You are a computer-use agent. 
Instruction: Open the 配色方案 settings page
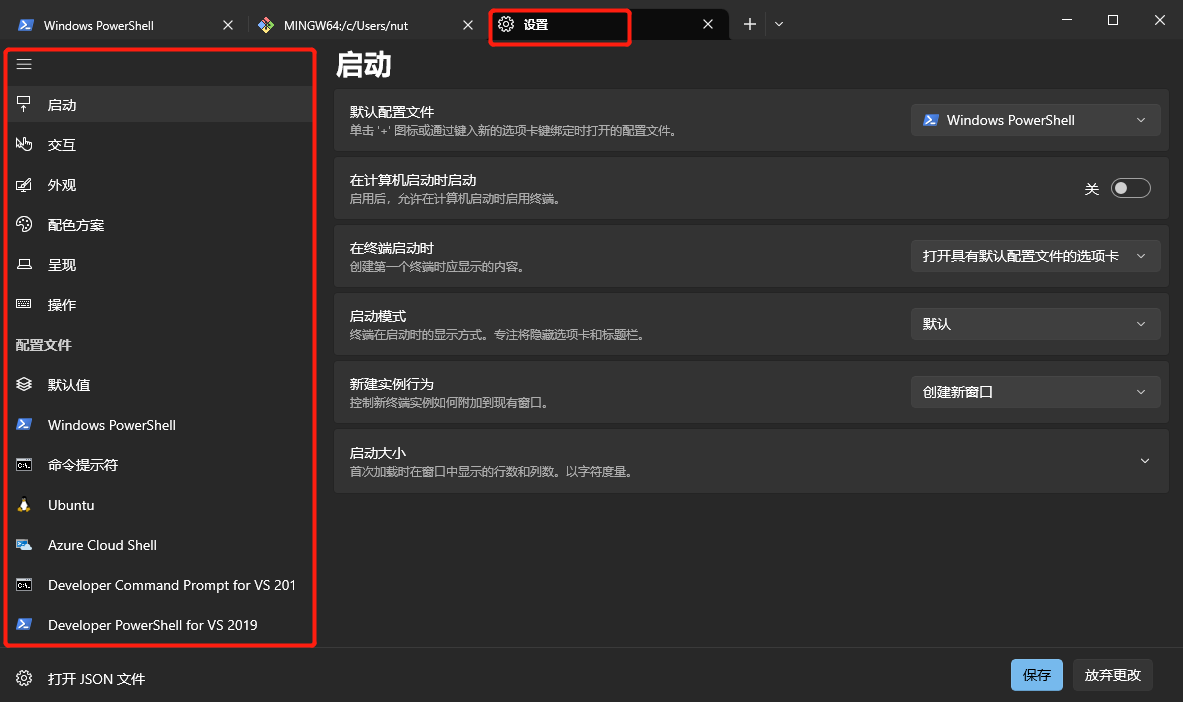tap(160, 224)
